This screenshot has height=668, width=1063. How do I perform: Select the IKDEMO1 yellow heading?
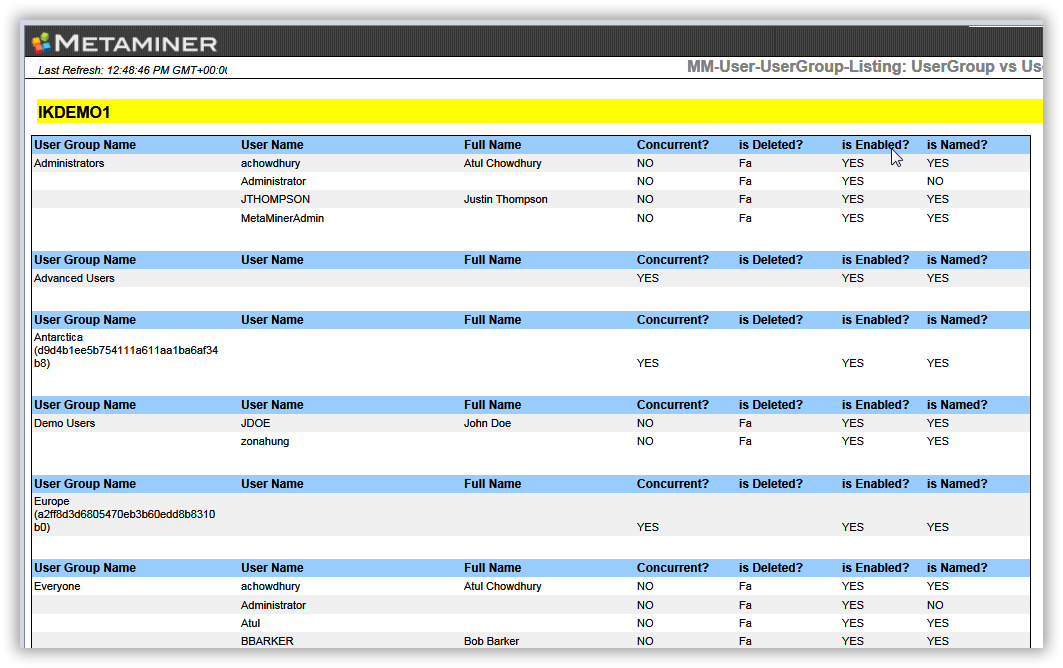[x=74, y=112]
